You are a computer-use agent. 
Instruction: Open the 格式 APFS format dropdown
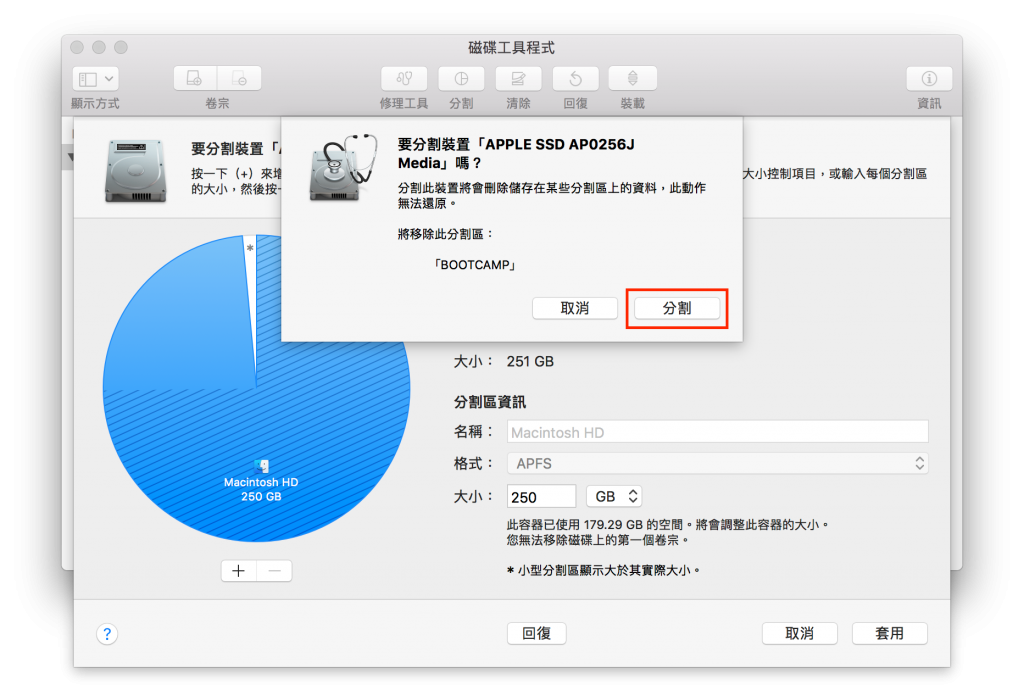(x=717, y=463)
